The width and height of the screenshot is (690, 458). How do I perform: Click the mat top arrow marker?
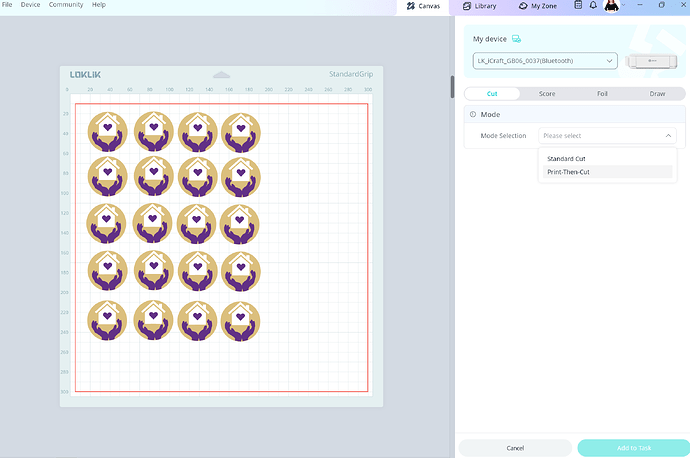(221, 75)
